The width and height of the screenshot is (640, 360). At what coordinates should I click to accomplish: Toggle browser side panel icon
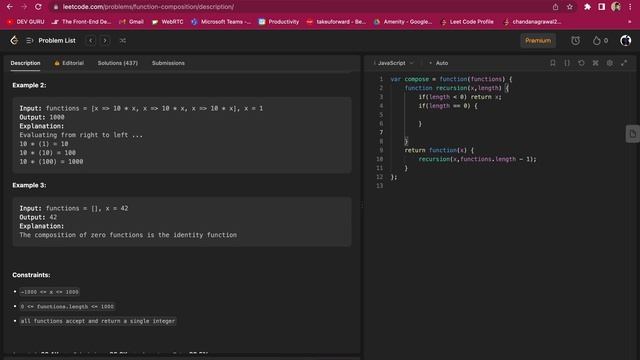pos(602,7)
